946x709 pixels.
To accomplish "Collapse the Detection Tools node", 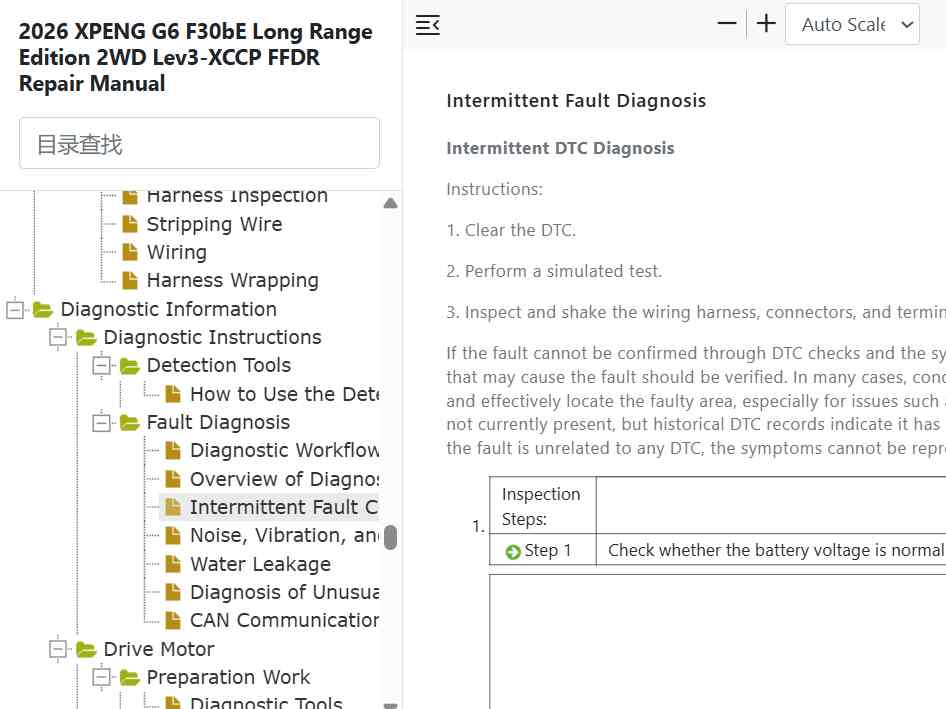I will [101, 366].
